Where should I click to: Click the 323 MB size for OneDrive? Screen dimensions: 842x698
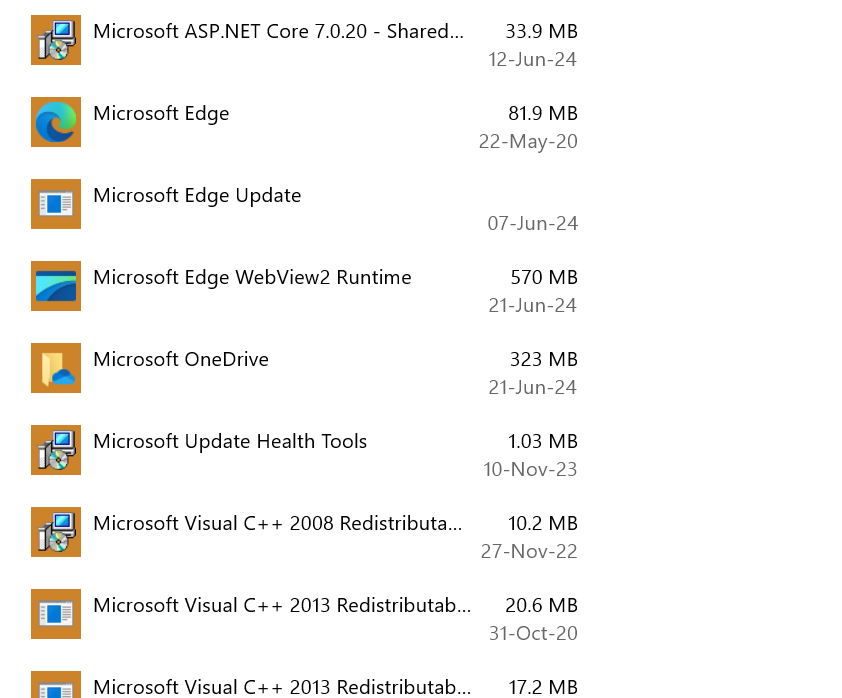[x=544, y=359]
